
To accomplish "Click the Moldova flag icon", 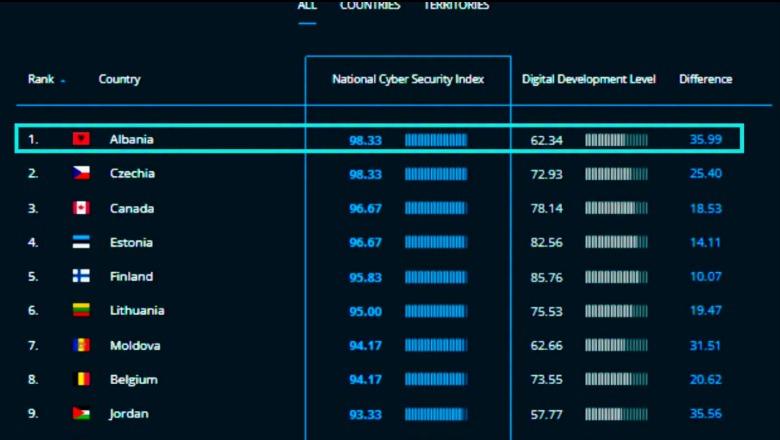I will [x=81, y=345].
